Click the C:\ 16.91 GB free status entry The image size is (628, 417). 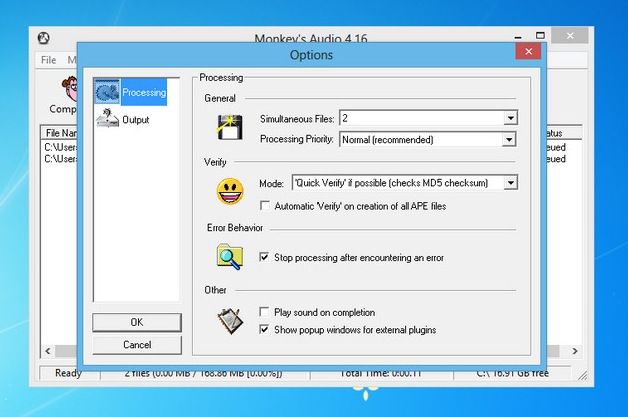click(x=512, y=373)
